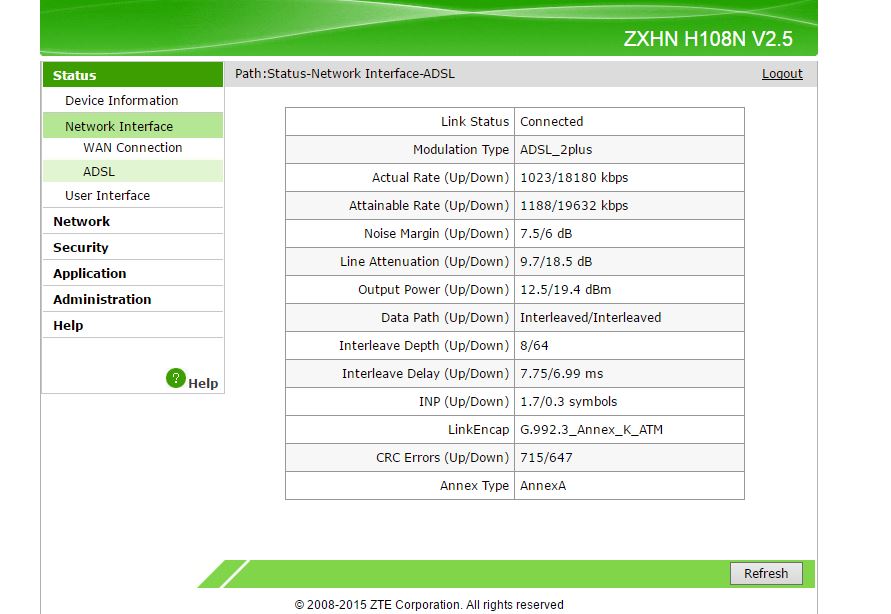Click the 9.7/18.5 dB value
Screen dimensions: 891x614
[556, 262]
